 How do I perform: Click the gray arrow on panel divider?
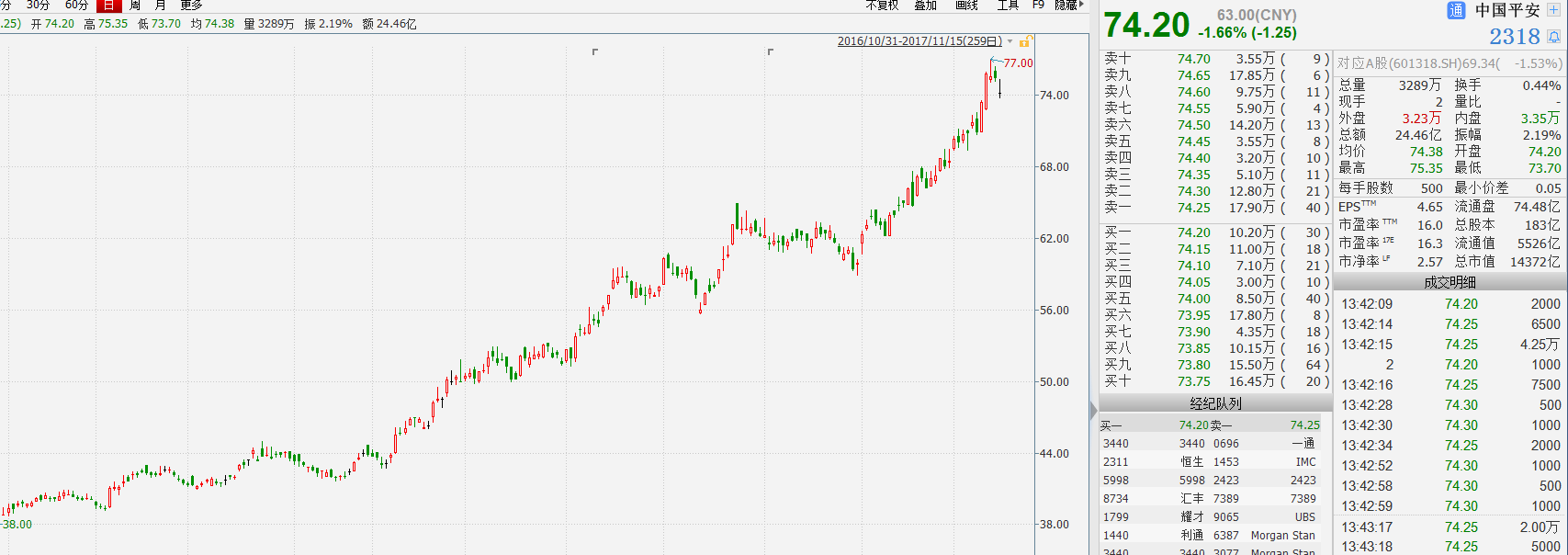[x=1093, y=410]
